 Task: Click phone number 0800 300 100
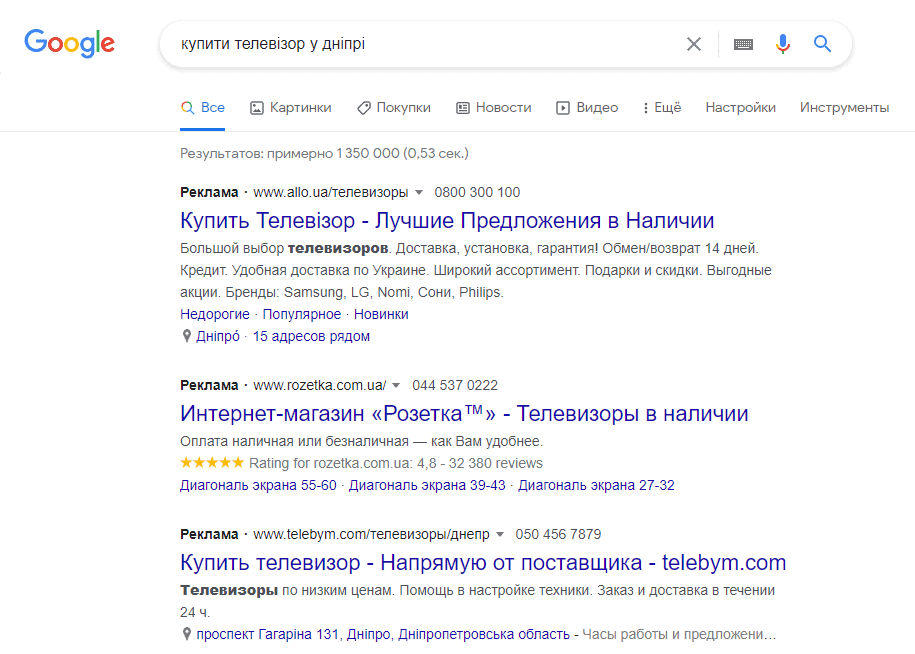point(477,193)
